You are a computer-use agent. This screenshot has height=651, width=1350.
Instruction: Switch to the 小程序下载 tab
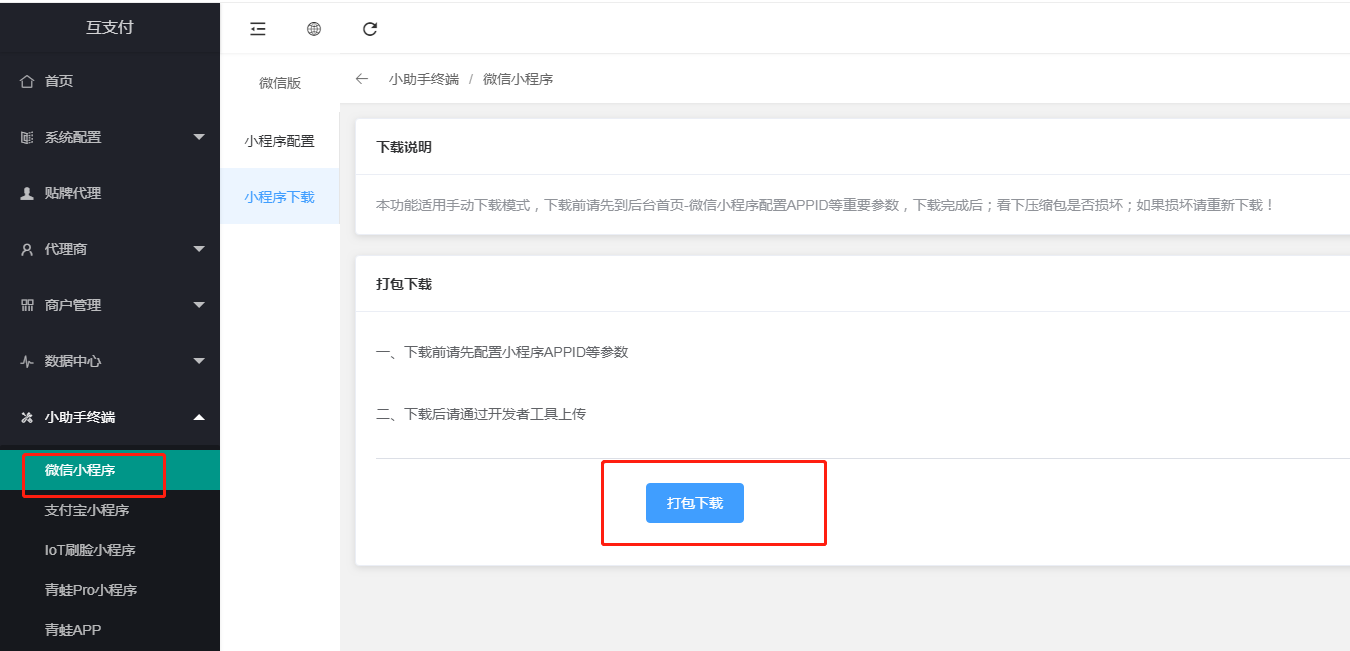point(280,197)
